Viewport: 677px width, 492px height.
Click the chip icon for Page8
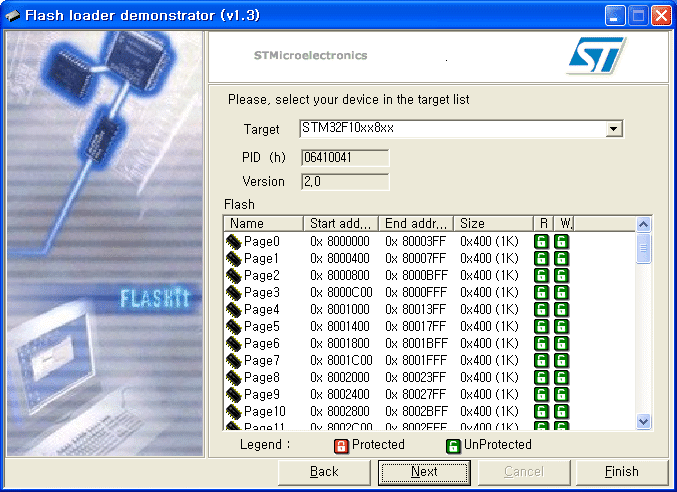233,378
